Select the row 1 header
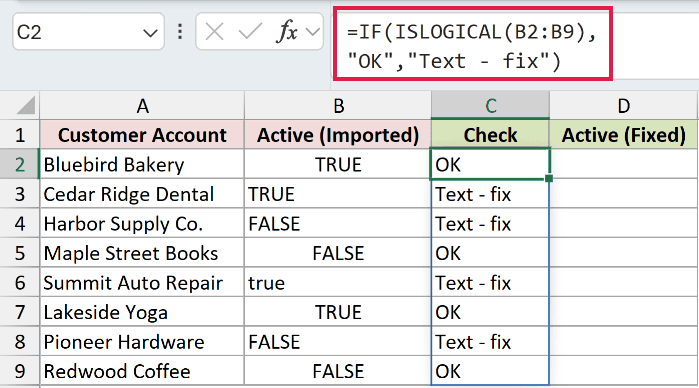The height and width of the screenshot is (388, 699). click(x=20, y=135)
